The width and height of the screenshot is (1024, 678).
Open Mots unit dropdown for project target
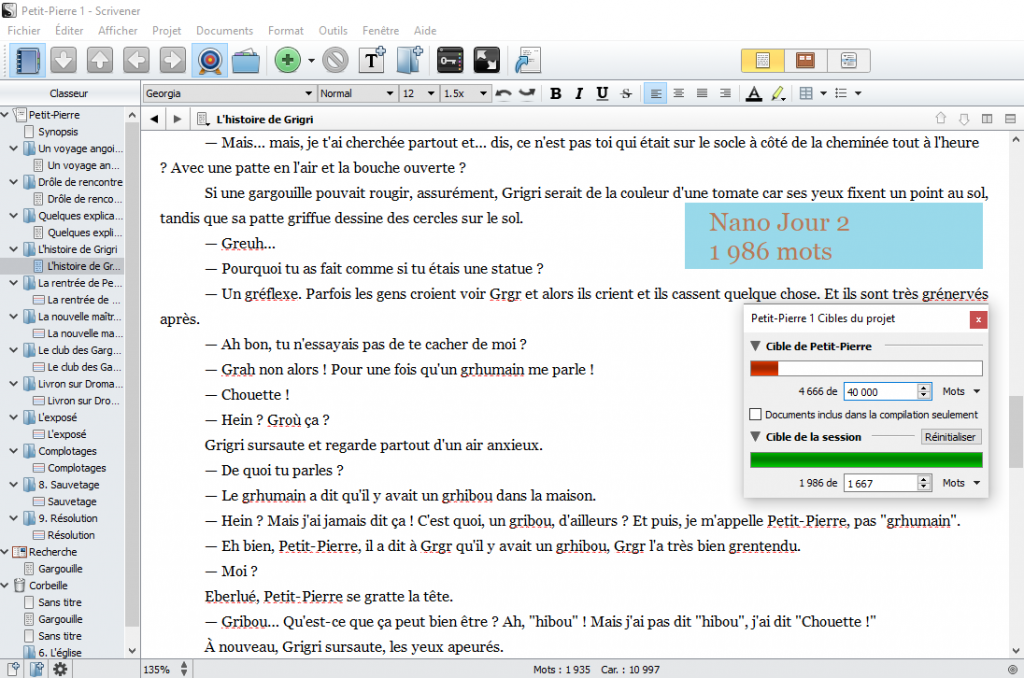(x=961, y=391)
